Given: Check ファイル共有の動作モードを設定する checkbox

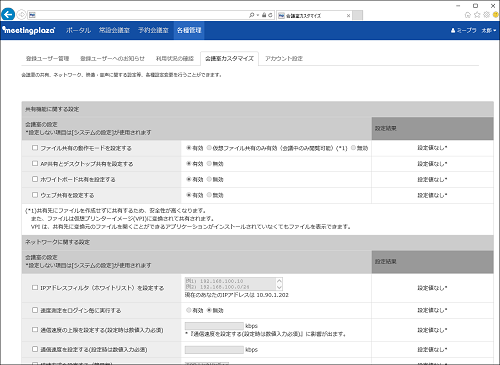Looking at the screenshot, I should click(x=35, y=148).
